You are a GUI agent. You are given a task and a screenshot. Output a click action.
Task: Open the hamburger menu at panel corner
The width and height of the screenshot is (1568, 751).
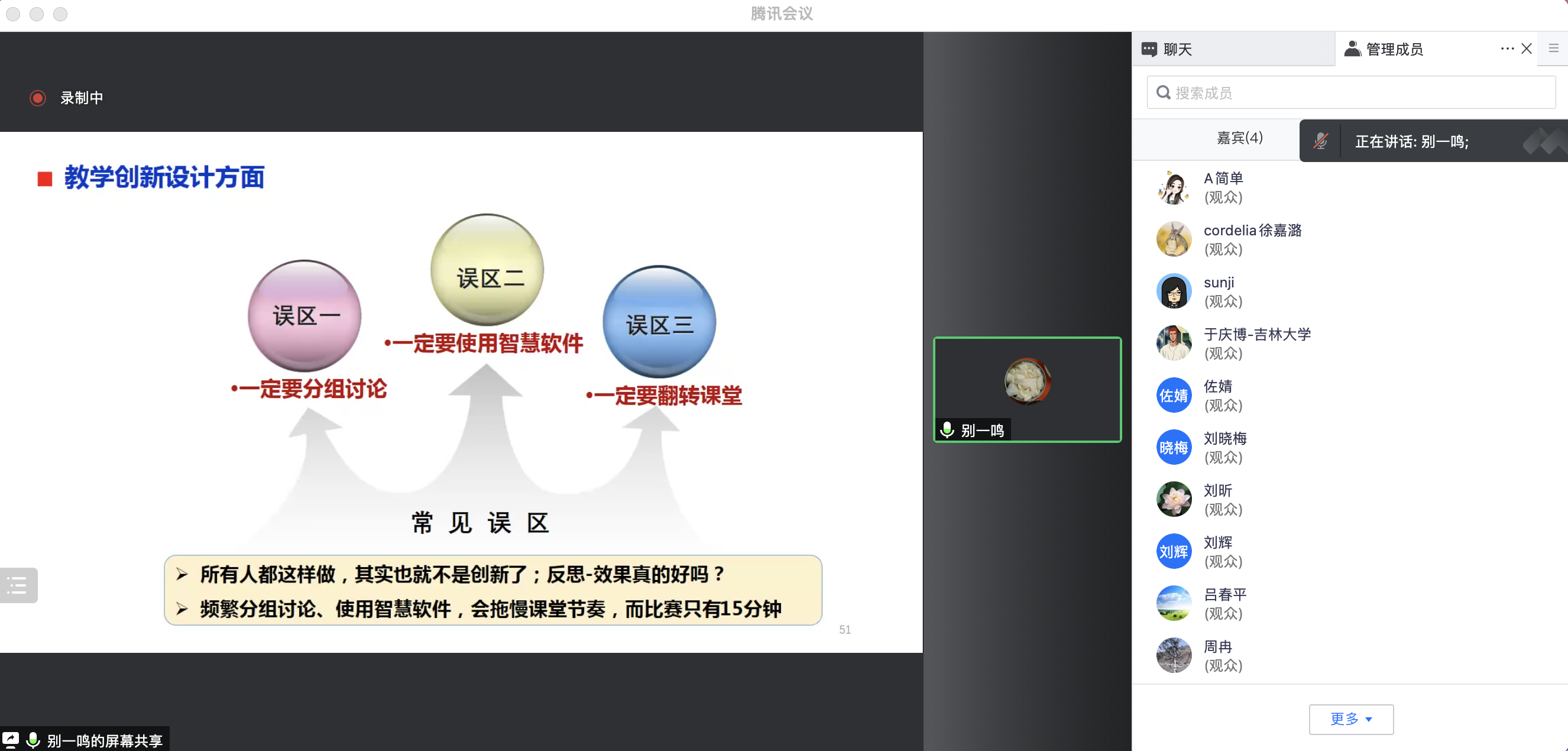(1553, 48)
